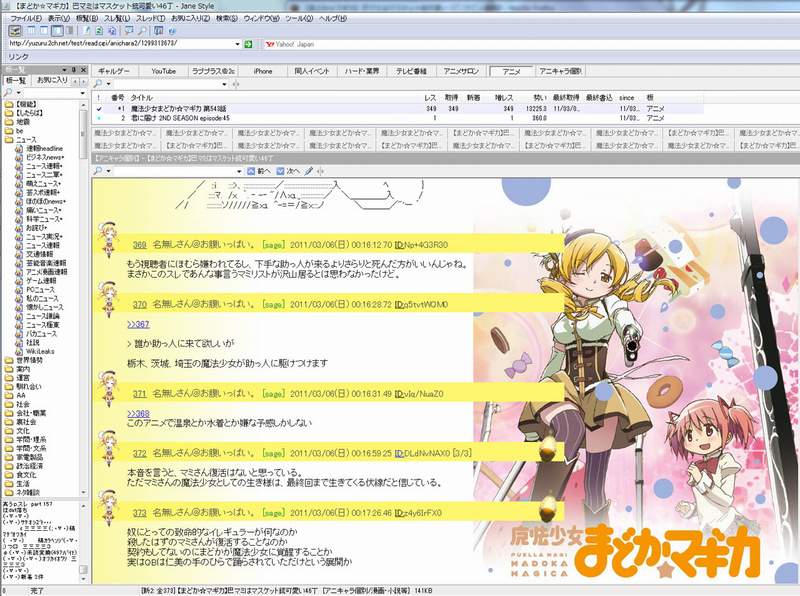Expand the 学問・理系 folder
This screenshot has height=596, width=800.
click(26, 439)
